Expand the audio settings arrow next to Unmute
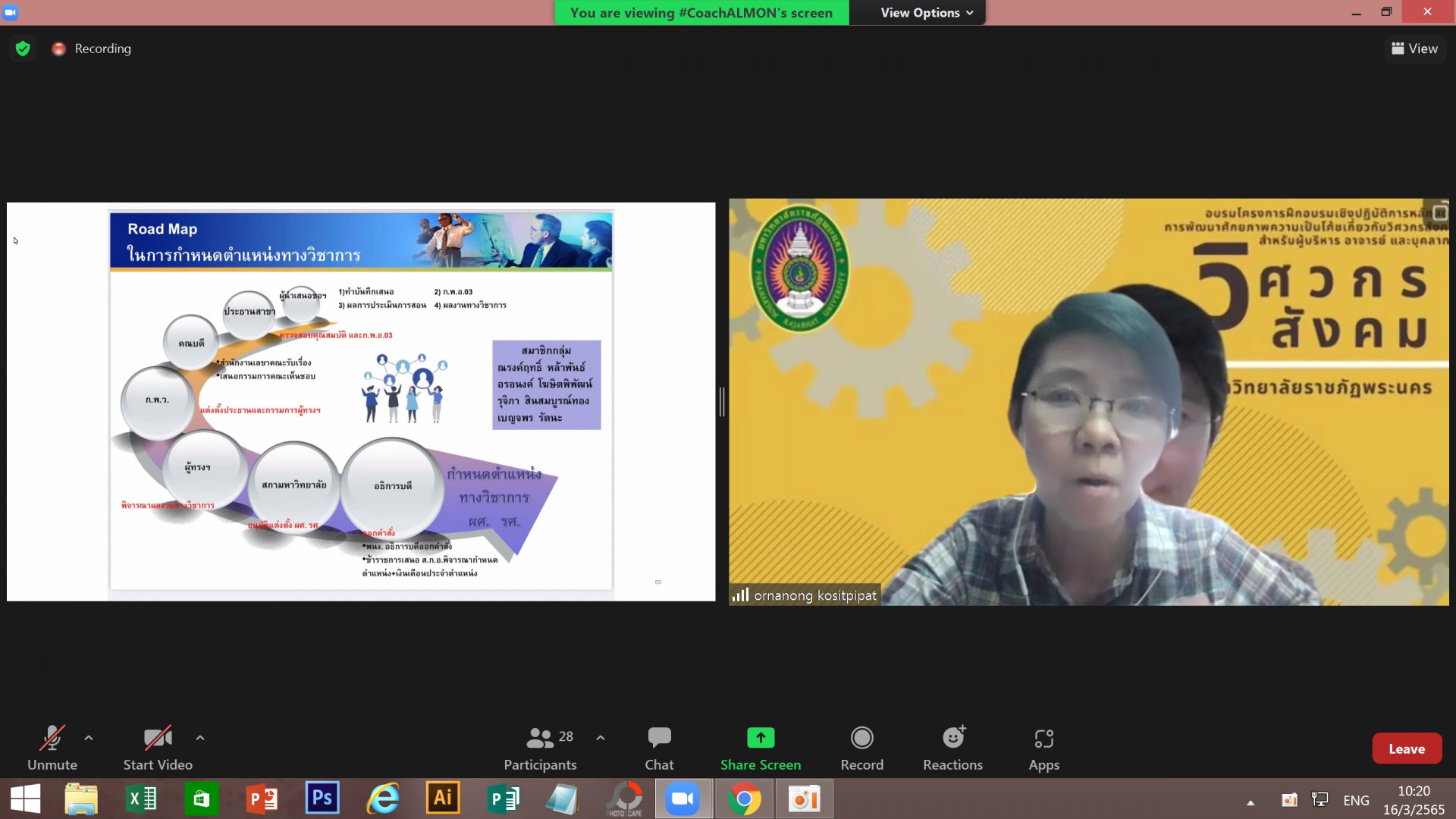 [89, 738]
